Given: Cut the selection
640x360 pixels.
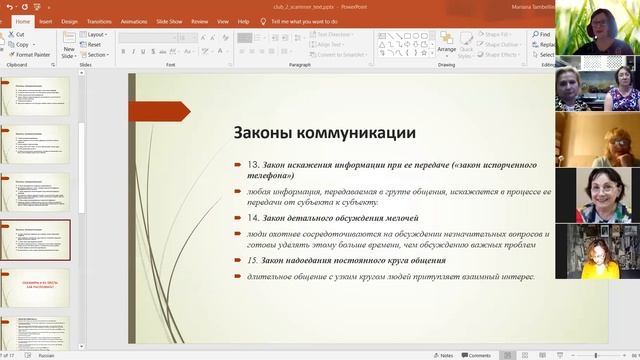Looking at the screenshot, I should (16, 34).
